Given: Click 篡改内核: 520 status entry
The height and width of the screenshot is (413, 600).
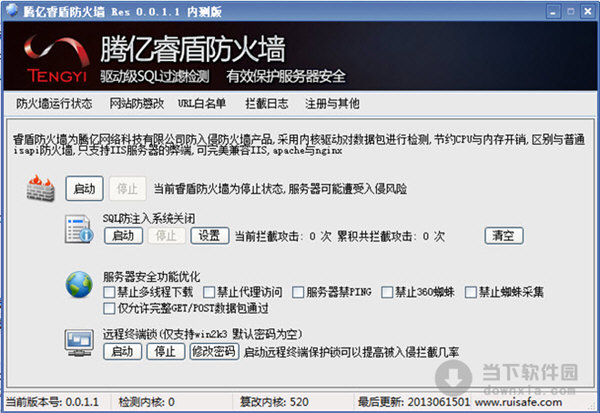Looking at the screenshot, I should [274, 402].
